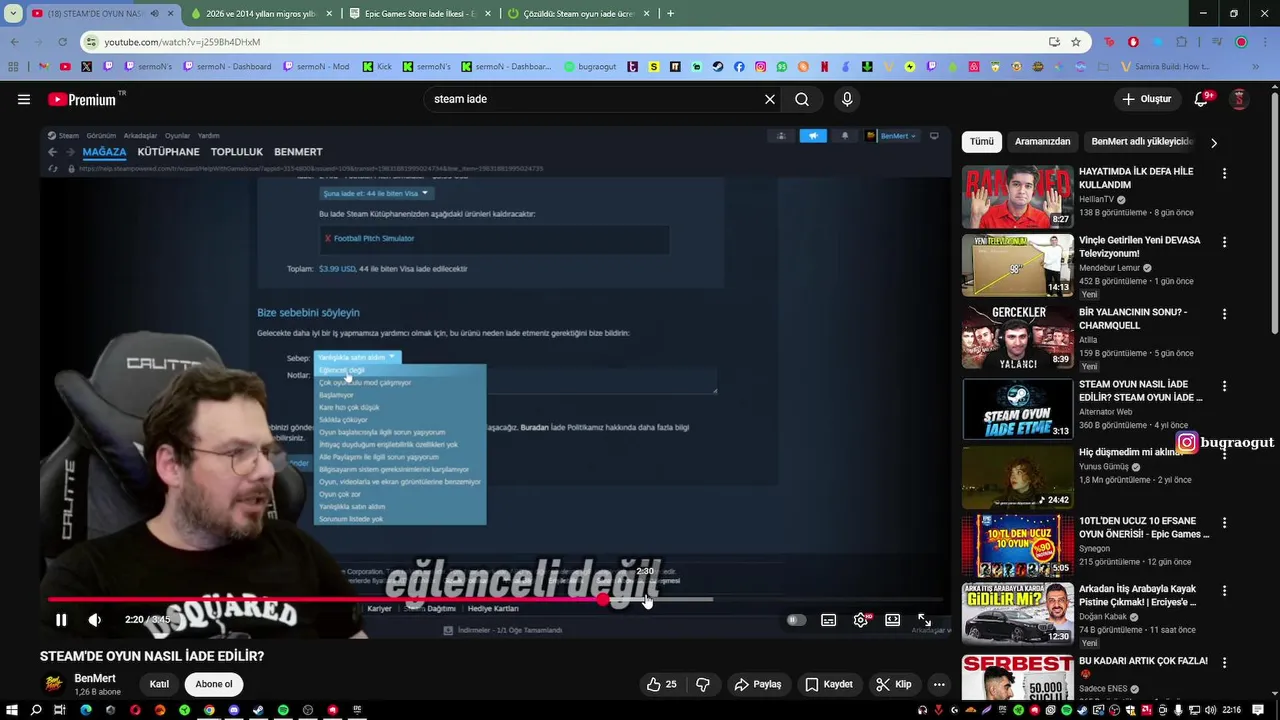Toggle the autoplay switch
Image resolution: width=1280 pixels, height=720 pixels.
(796, 620)
